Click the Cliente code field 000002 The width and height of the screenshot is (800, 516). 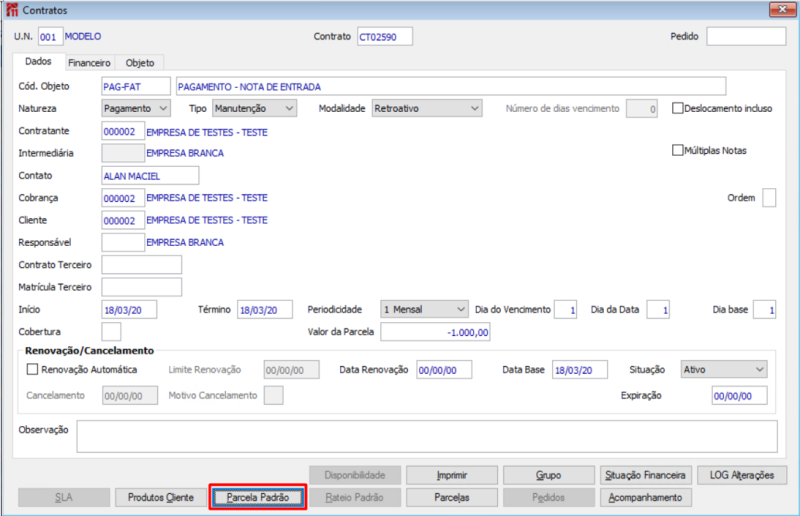pyautogui.click(x=123, y=220)
